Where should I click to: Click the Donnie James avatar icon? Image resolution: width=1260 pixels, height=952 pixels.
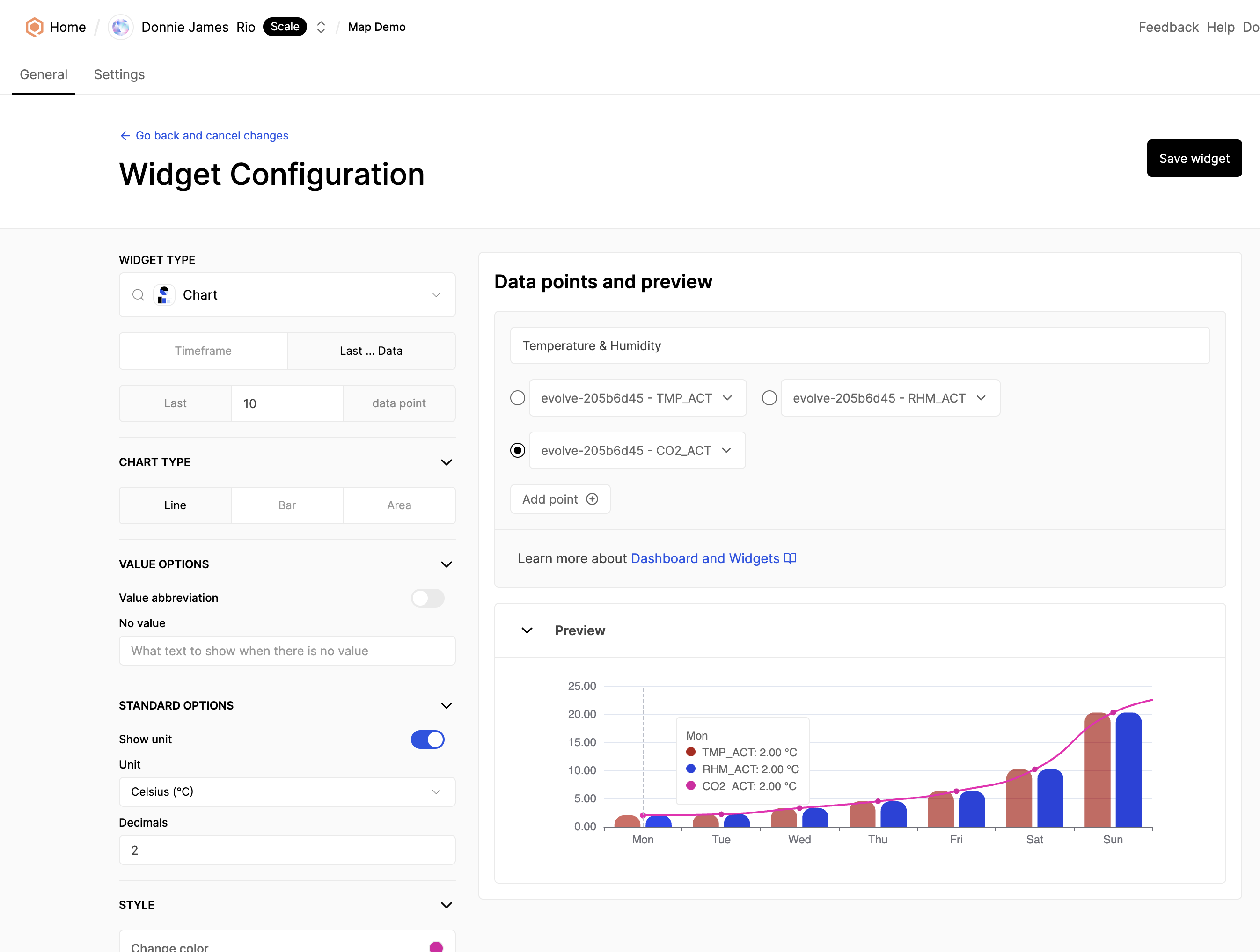(x=120, y=27)
